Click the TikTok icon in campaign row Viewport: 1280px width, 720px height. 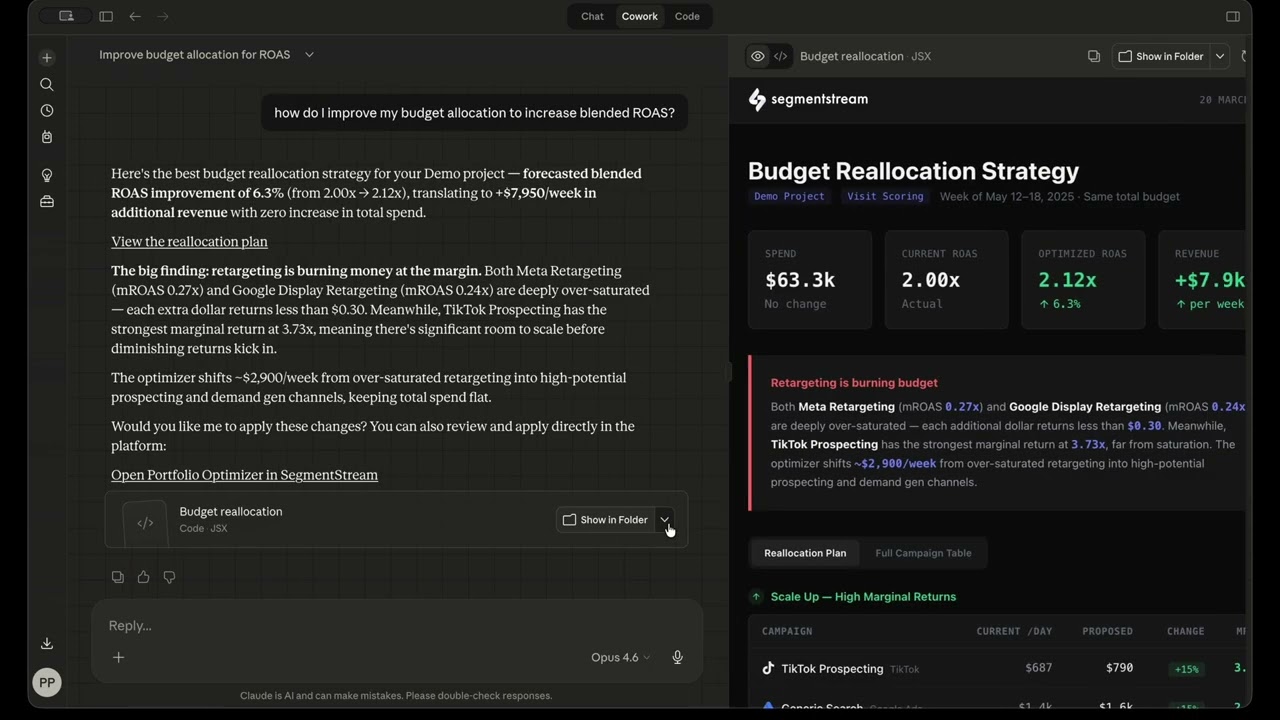tap(768, 668)
